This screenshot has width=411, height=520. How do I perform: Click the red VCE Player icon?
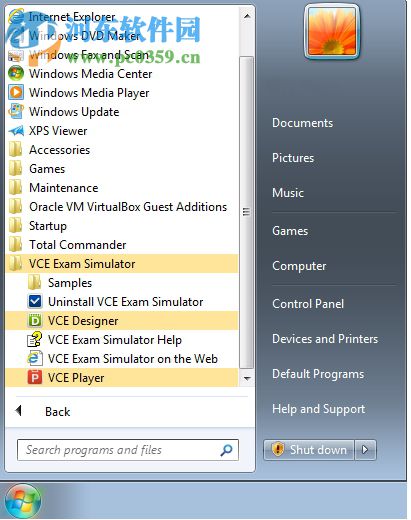tap(35, 377)
